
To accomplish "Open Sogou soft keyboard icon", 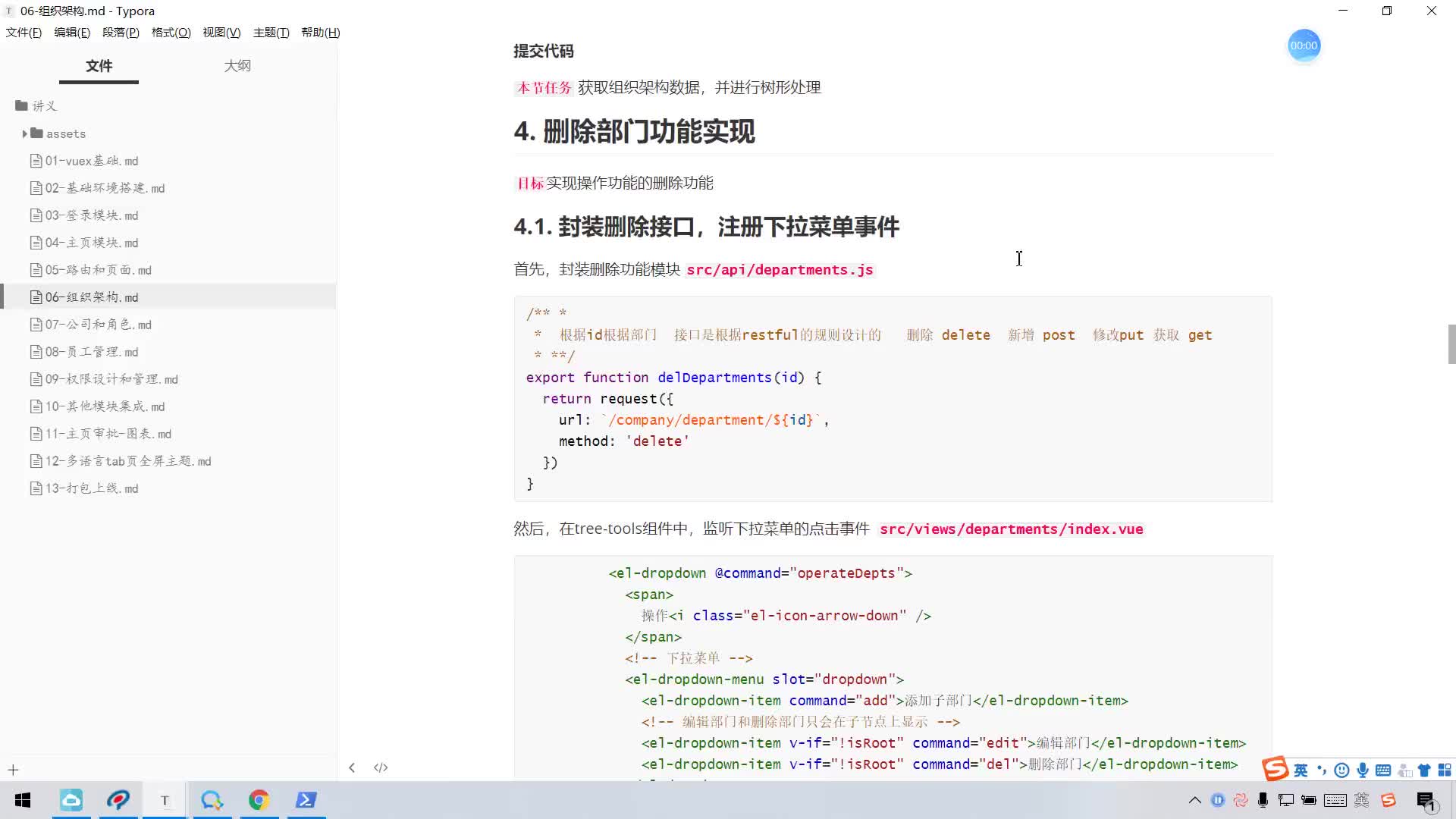I will coord(1383,770).
